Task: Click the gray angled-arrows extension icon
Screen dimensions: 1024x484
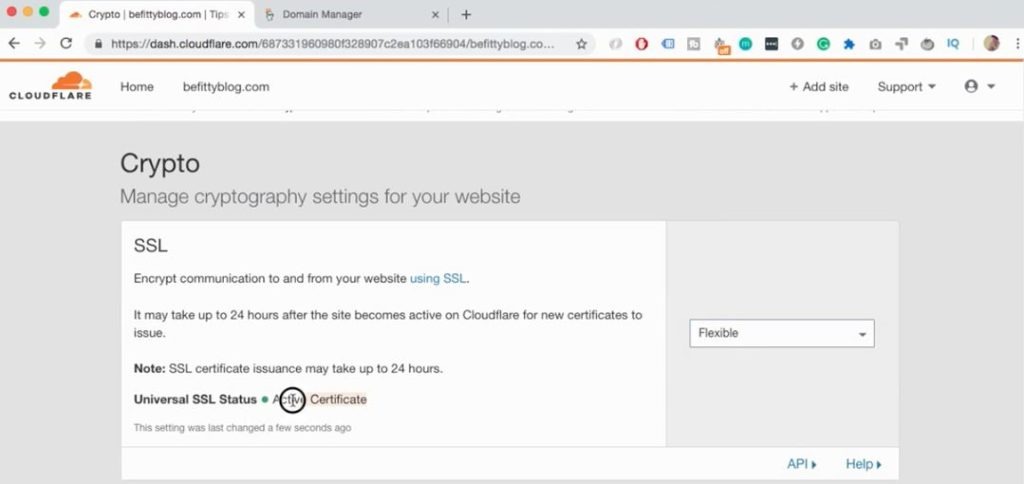Action: tap(901, 44)
